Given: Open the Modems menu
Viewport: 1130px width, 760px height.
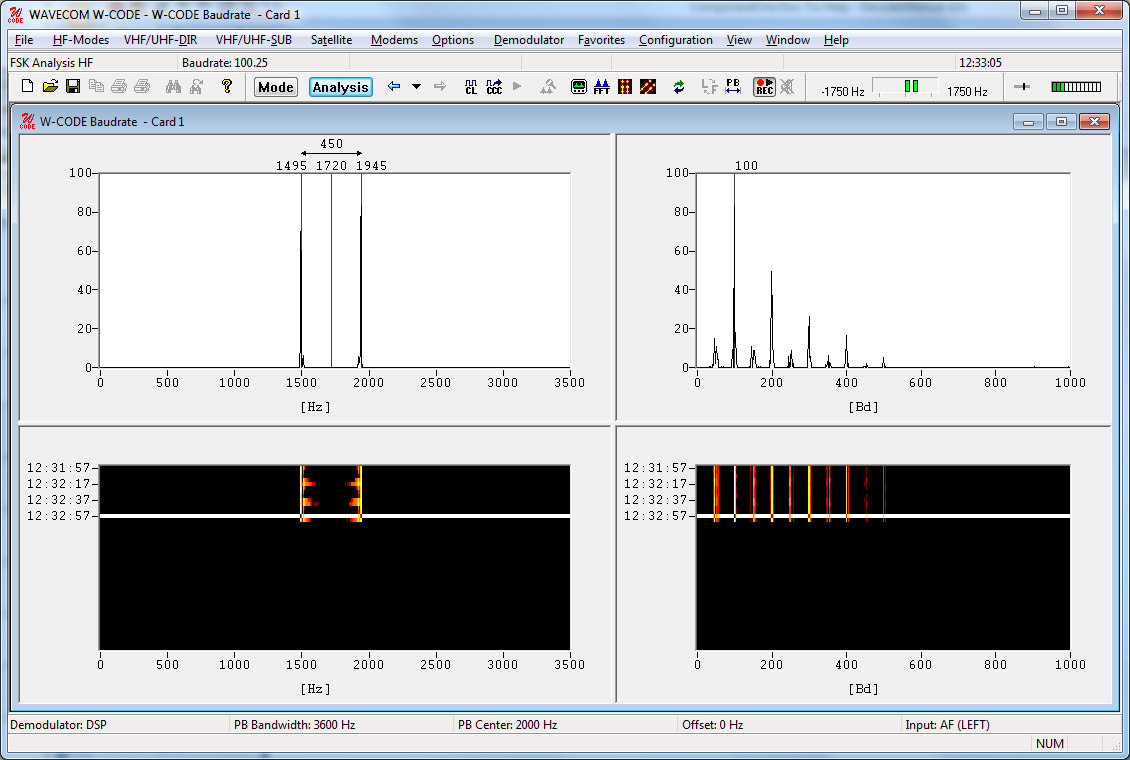Looking at the screenshot, I should (x=394, y=40).
